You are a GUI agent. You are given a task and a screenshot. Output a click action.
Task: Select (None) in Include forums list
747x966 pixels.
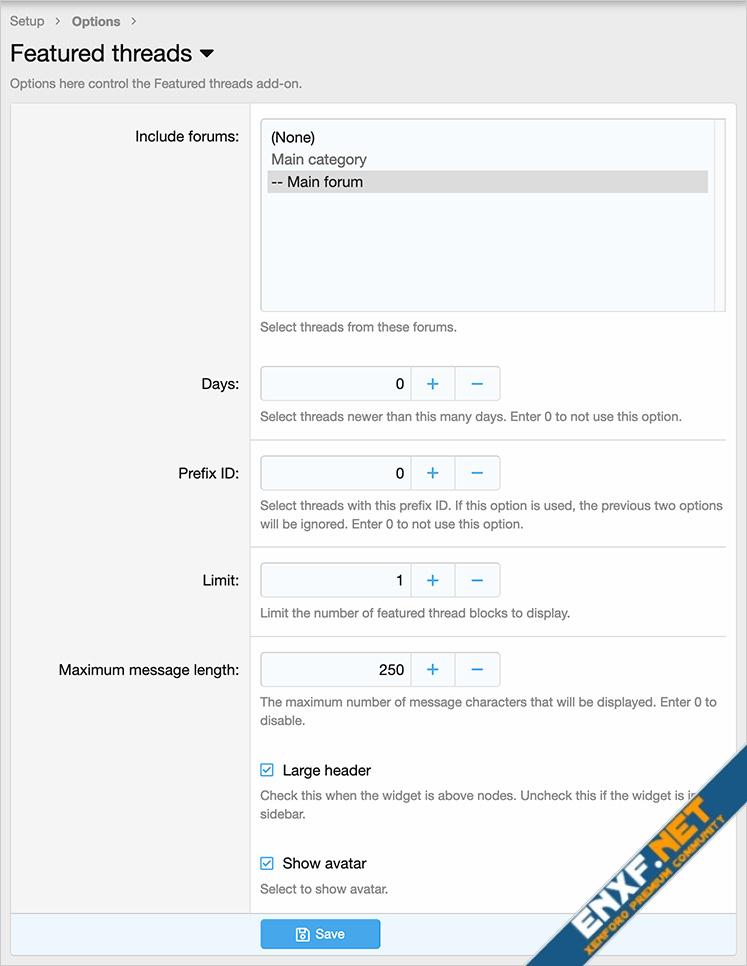click(x=293, y=138)
